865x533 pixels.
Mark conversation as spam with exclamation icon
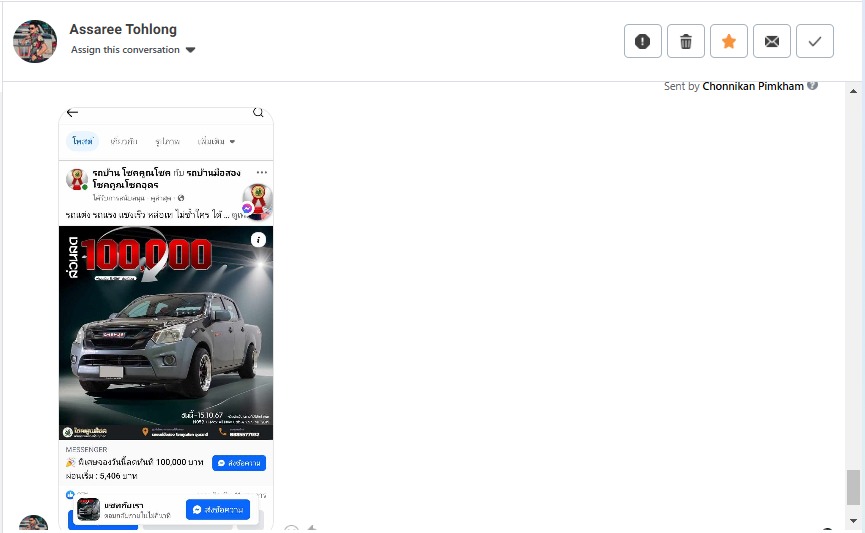pos(643,41)
